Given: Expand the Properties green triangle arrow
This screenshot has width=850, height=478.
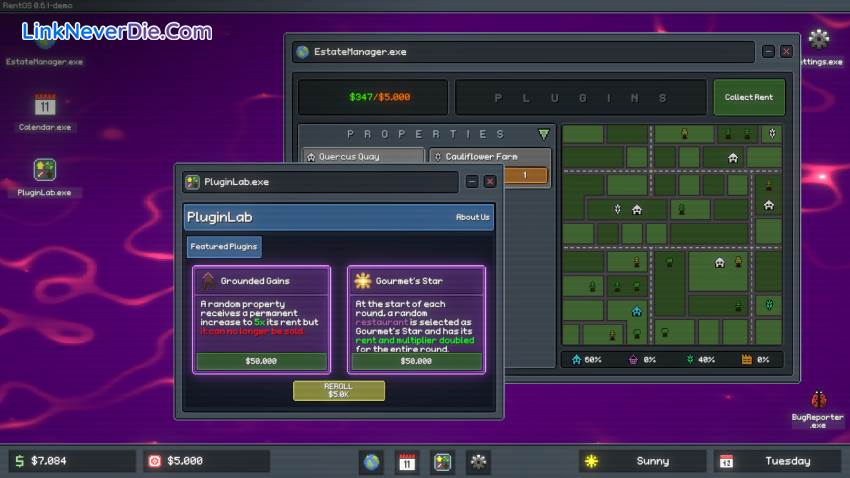Looking at the screenshot, I should [x=543, y=134].
